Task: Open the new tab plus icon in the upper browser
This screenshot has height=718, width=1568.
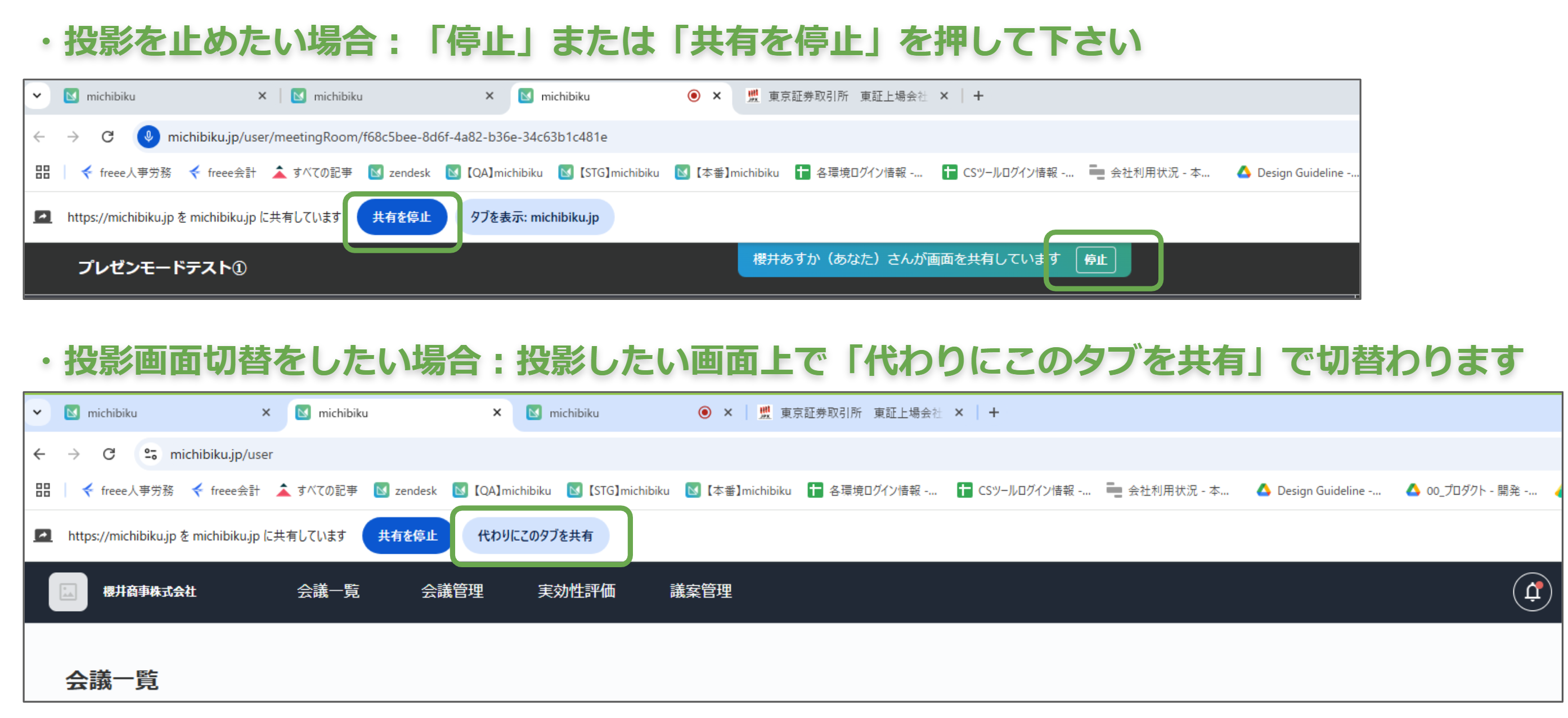Action: [x=978, y=96]
